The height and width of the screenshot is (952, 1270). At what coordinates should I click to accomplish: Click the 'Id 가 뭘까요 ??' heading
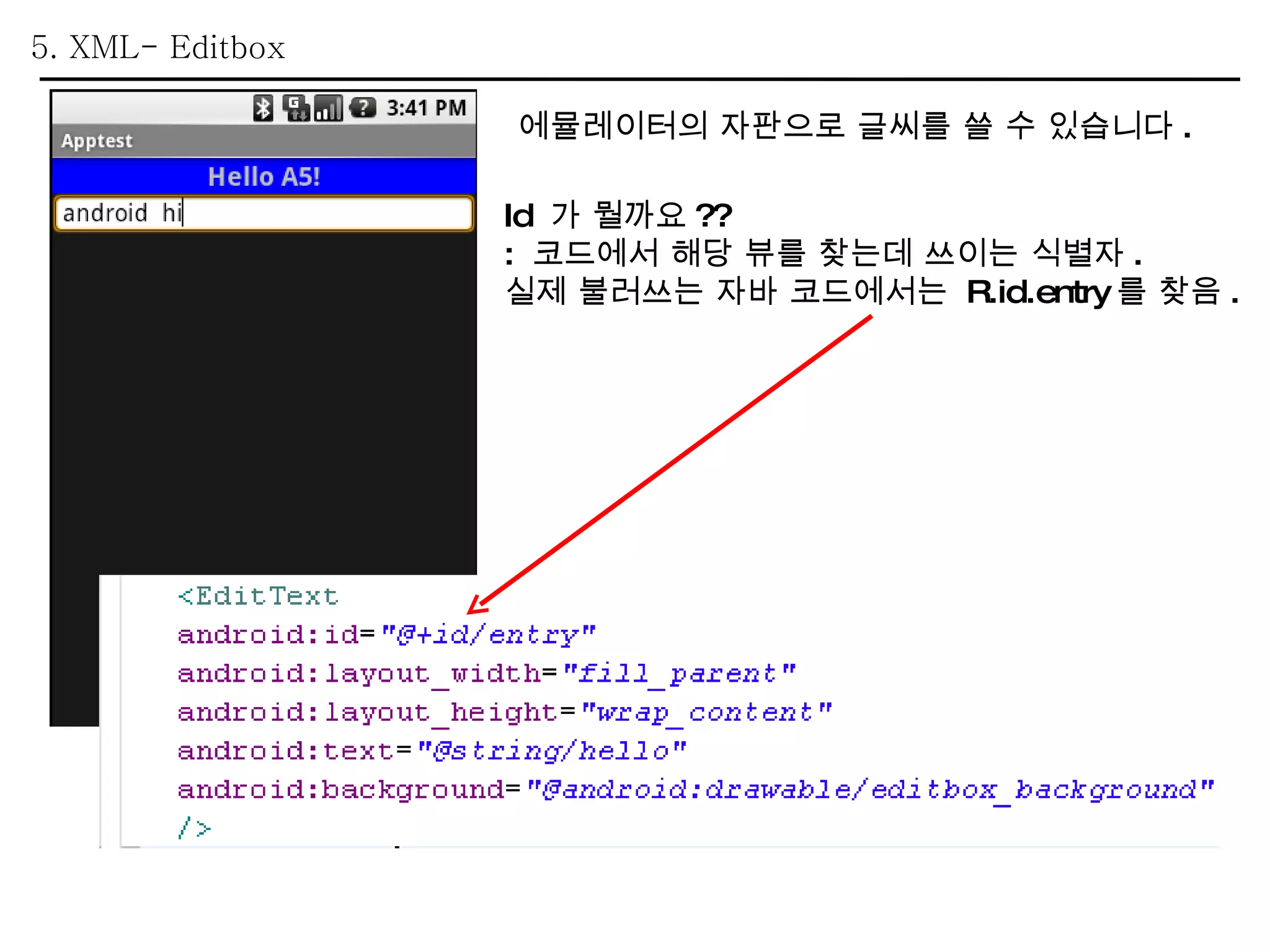tap(618, 215)
